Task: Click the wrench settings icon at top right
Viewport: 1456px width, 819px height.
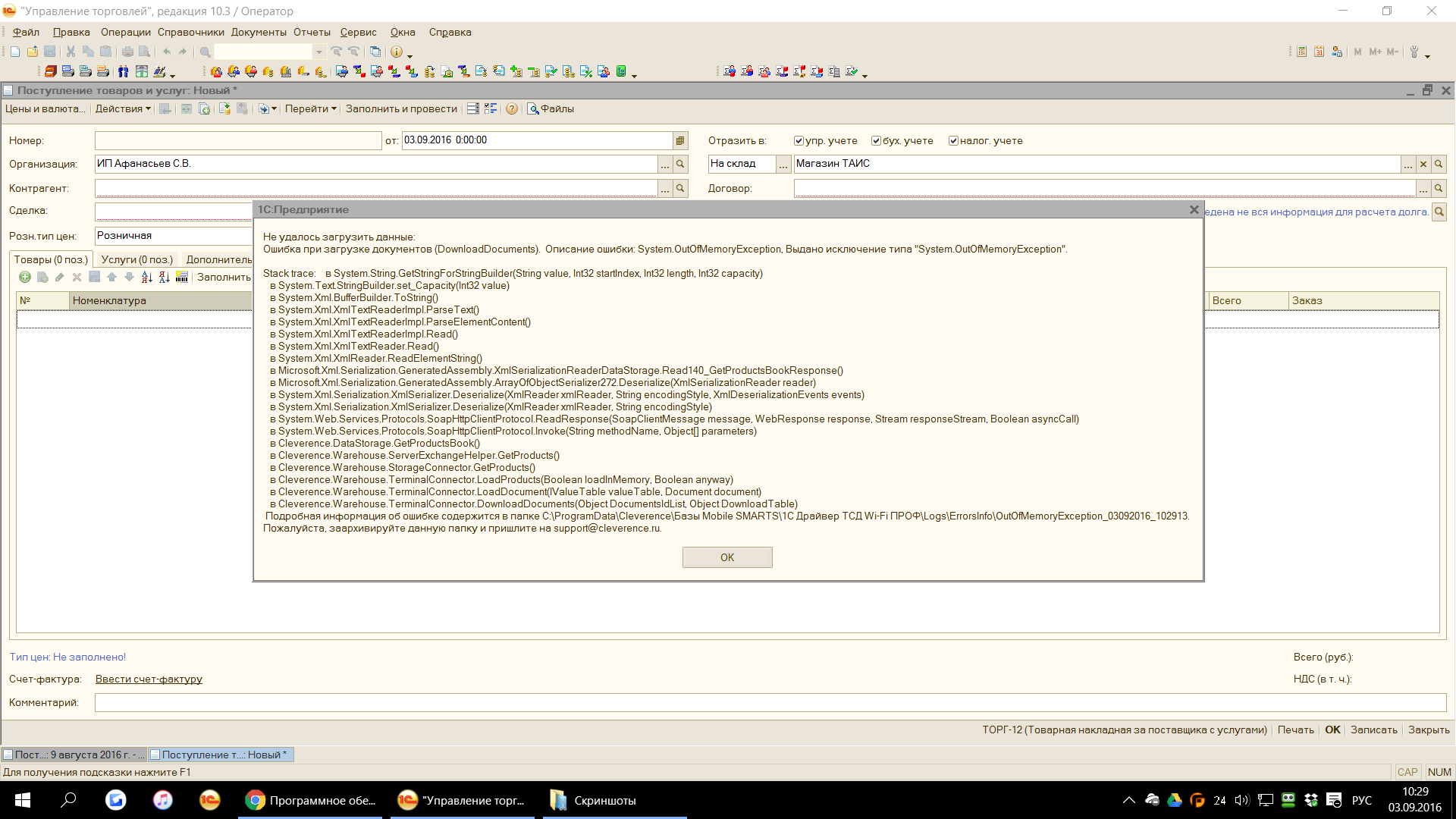Action: (x=1414, y=52)
